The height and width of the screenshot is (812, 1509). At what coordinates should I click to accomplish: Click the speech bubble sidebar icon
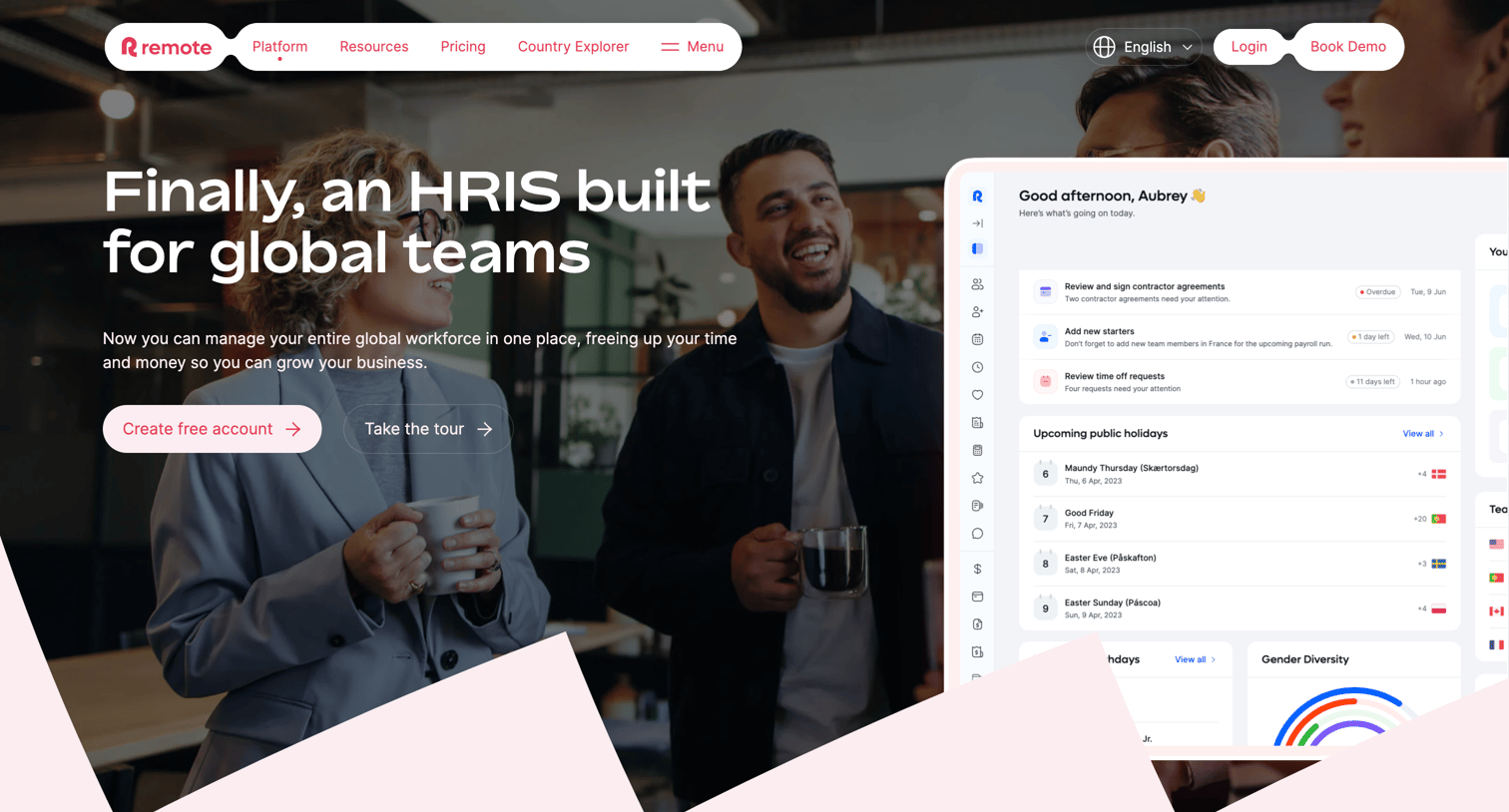977,534
